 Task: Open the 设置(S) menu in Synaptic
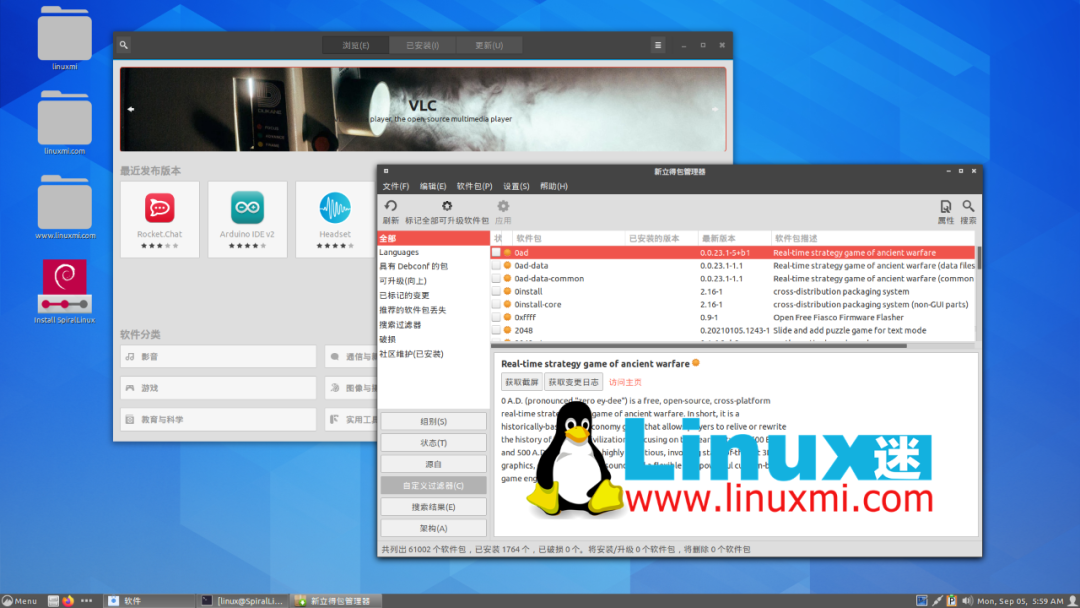pyautogui.click(x=516, y=187)
